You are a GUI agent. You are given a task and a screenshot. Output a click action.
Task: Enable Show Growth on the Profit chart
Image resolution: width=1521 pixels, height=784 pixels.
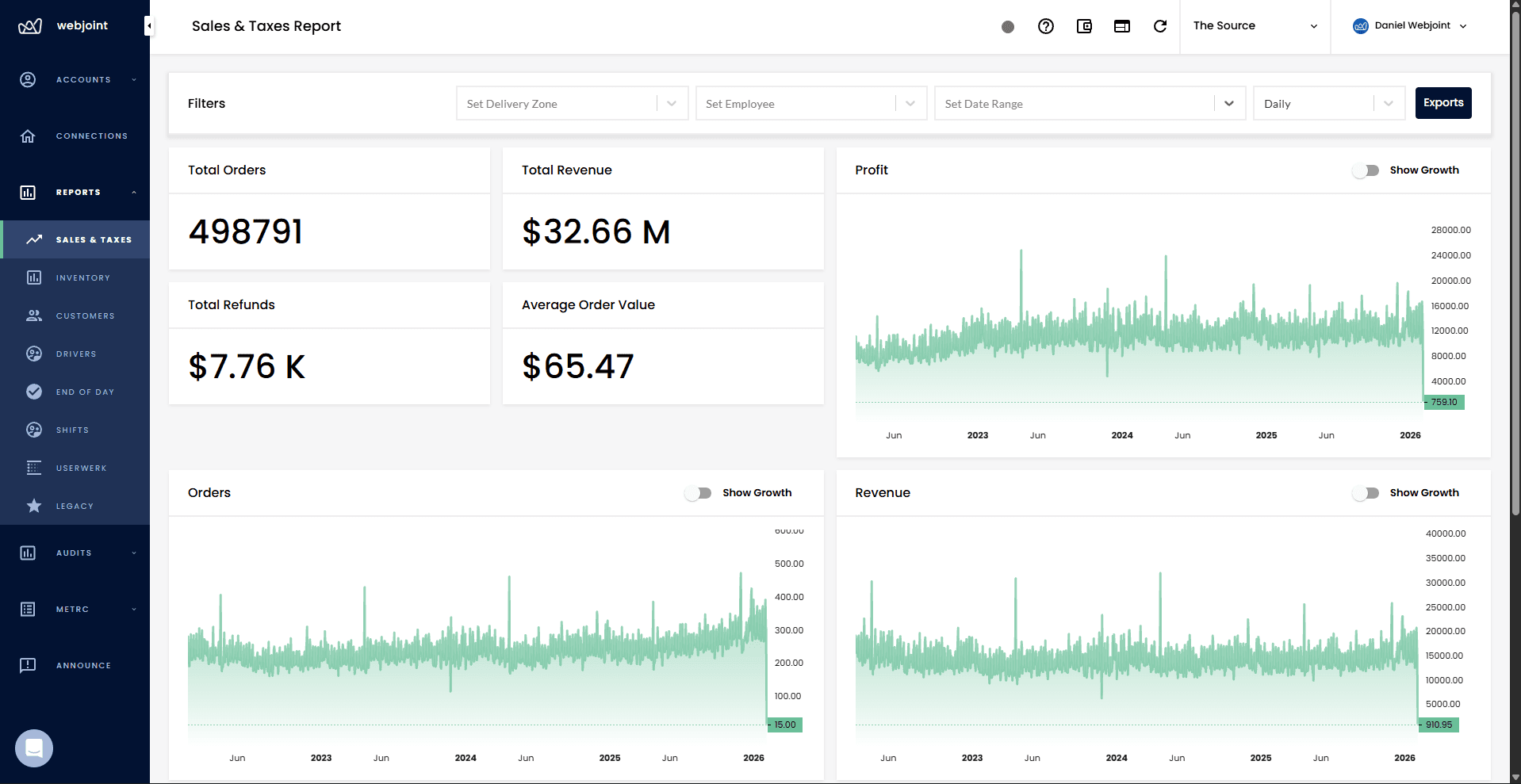[x=1366, y=170]
